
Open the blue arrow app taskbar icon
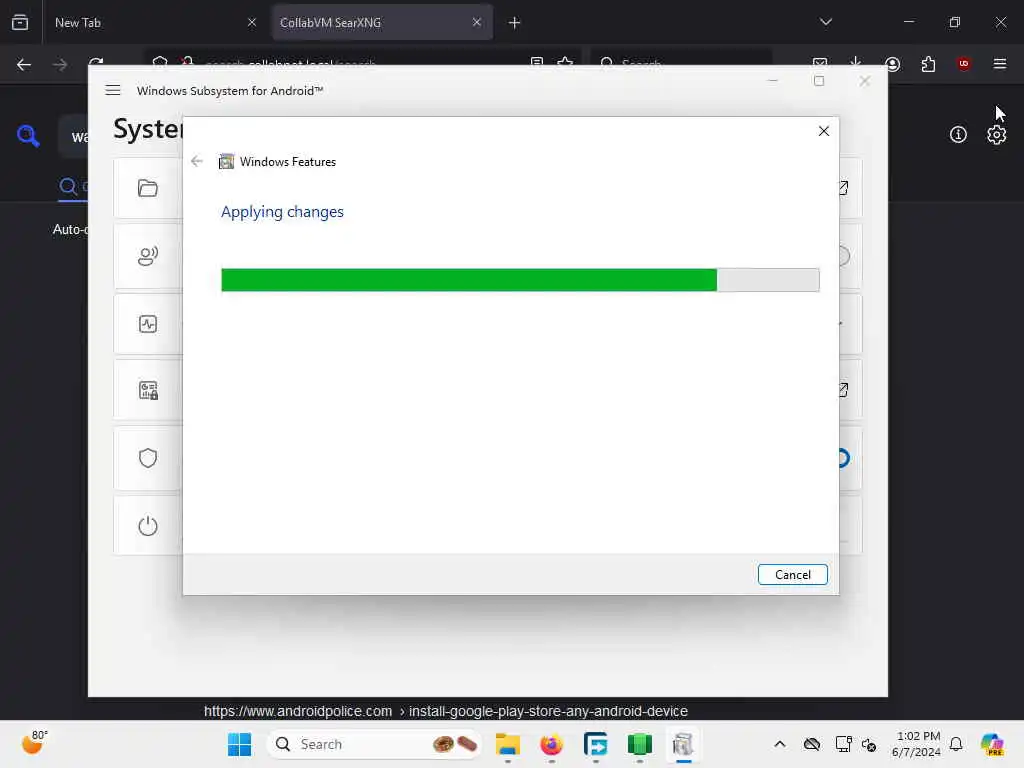click(x=596, y=744)
